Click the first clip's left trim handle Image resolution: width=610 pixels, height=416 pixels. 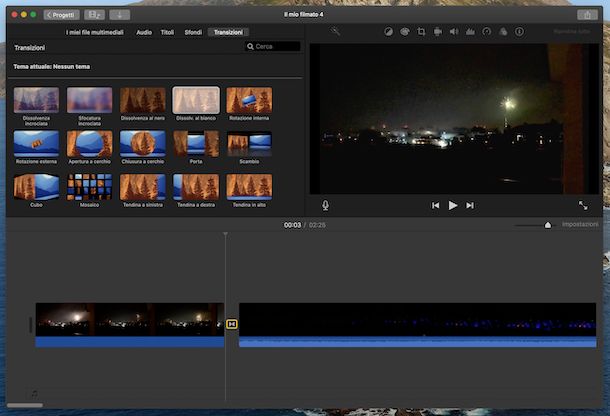[x=30, y=325]
